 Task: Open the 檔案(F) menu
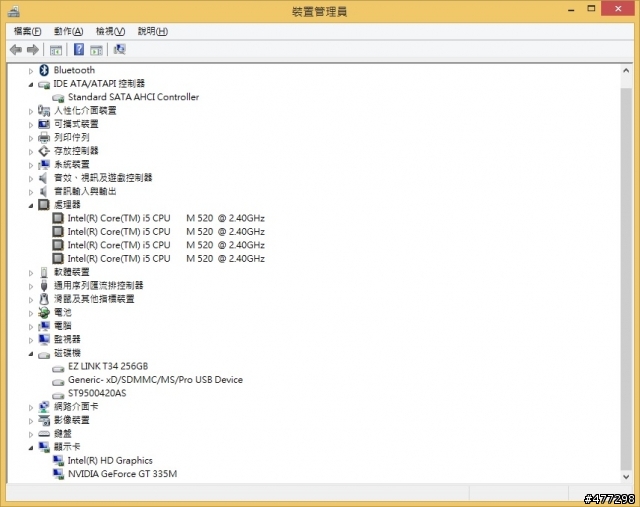click(x=27, y=31)
